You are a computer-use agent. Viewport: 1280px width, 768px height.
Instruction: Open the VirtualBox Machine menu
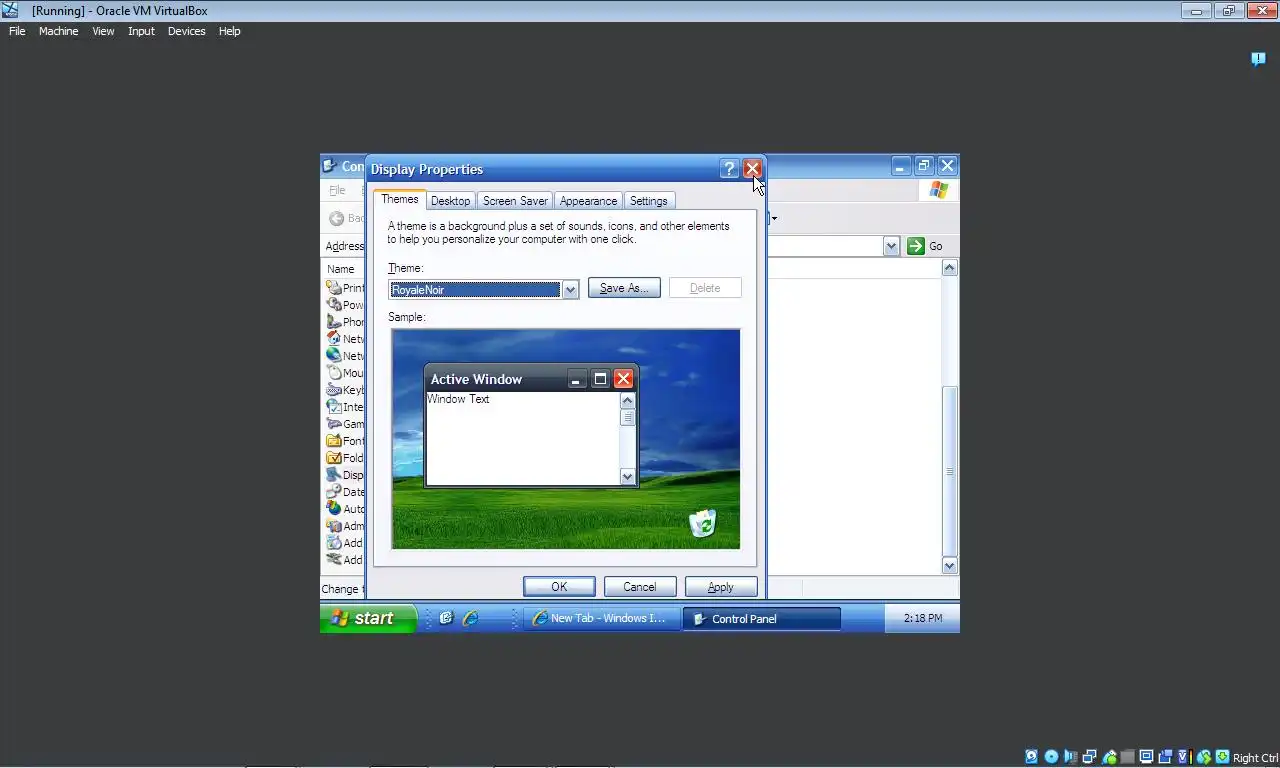[58, 31]
